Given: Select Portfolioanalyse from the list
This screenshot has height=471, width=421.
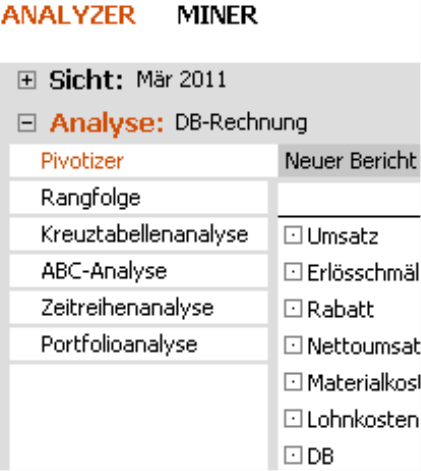Looking at the screenshot, I should [x=139, y=344].
